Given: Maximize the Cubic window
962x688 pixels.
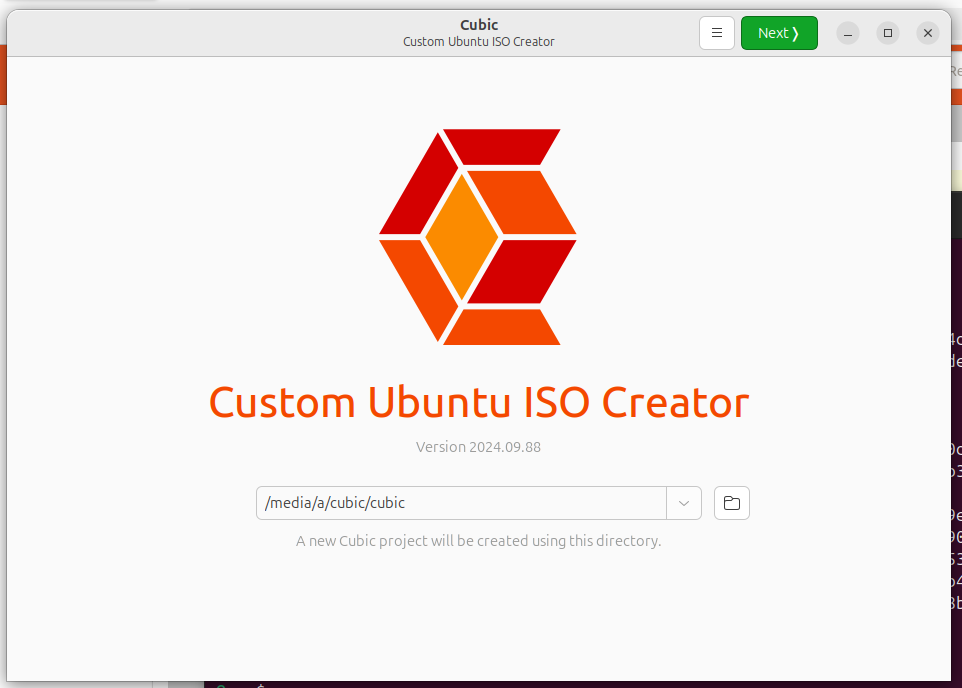Looking at the screenshot, I should point(888,33).
